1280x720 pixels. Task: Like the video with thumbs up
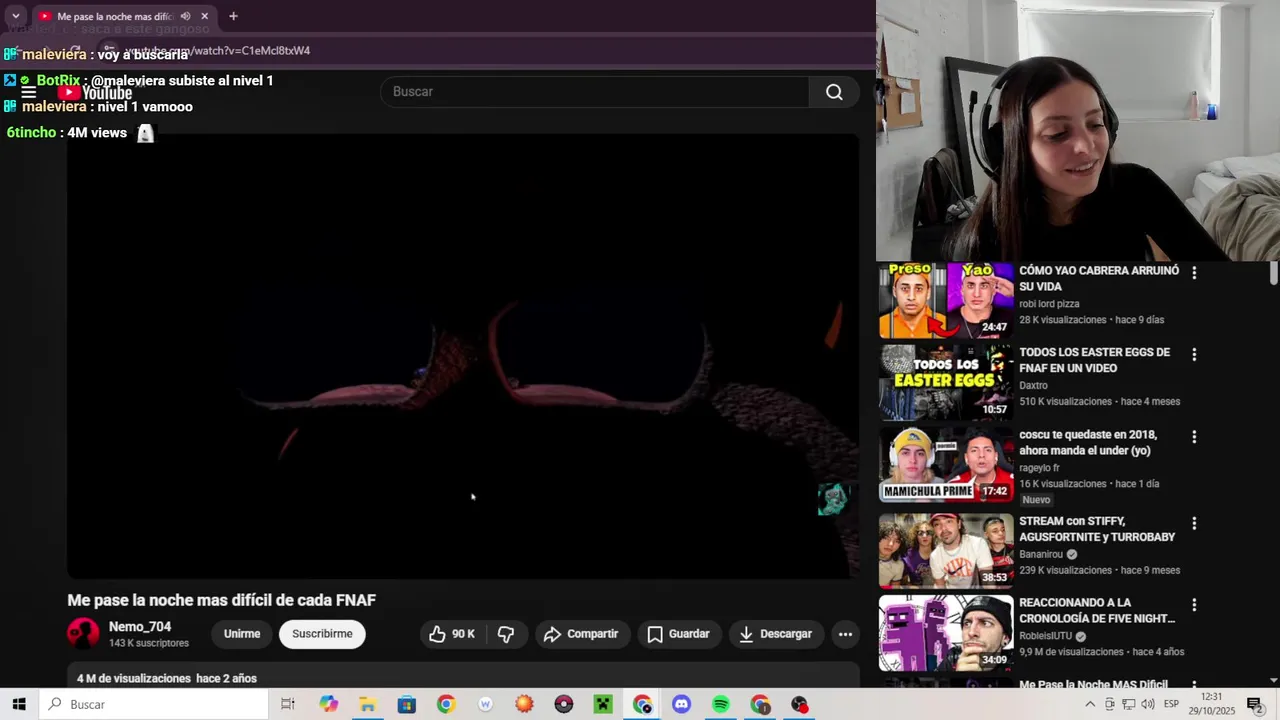(451, 634)
